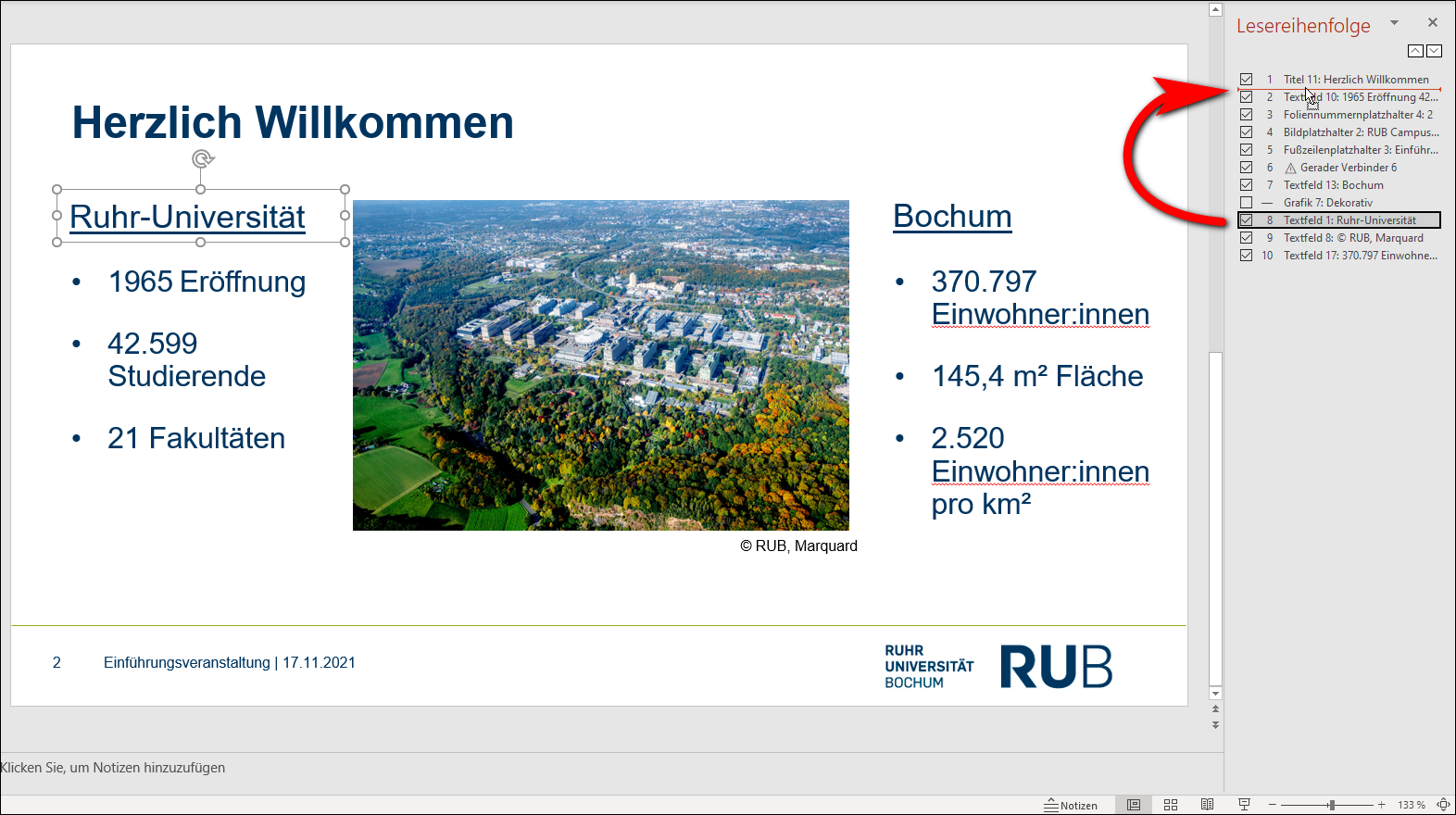The image size is (1456, 815).
Task: Close the Lesereihenfolge pane
Action: click(1433, 22)
